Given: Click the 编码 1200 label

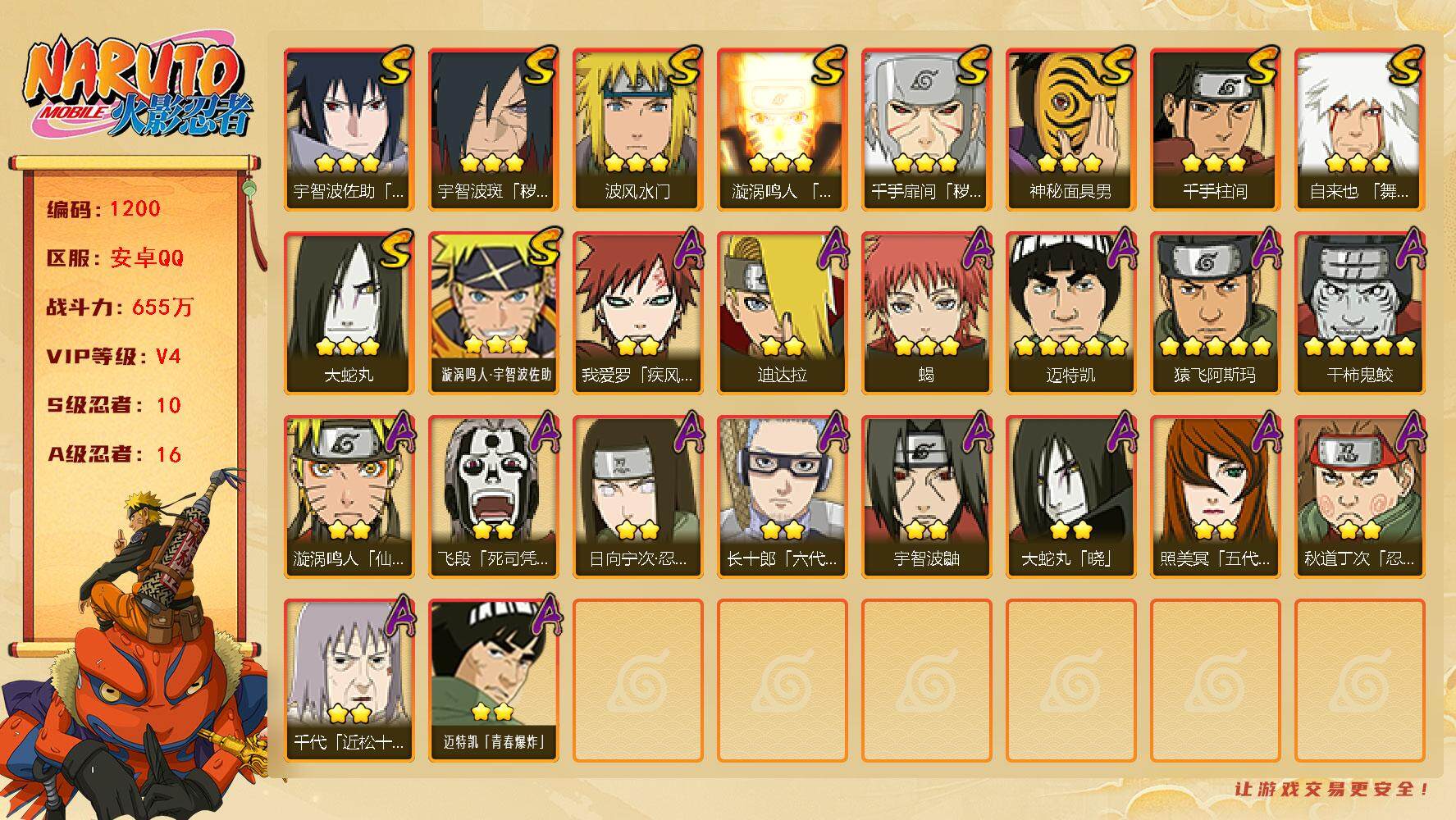Looking at the screenshot, I should tap(103, 208).
